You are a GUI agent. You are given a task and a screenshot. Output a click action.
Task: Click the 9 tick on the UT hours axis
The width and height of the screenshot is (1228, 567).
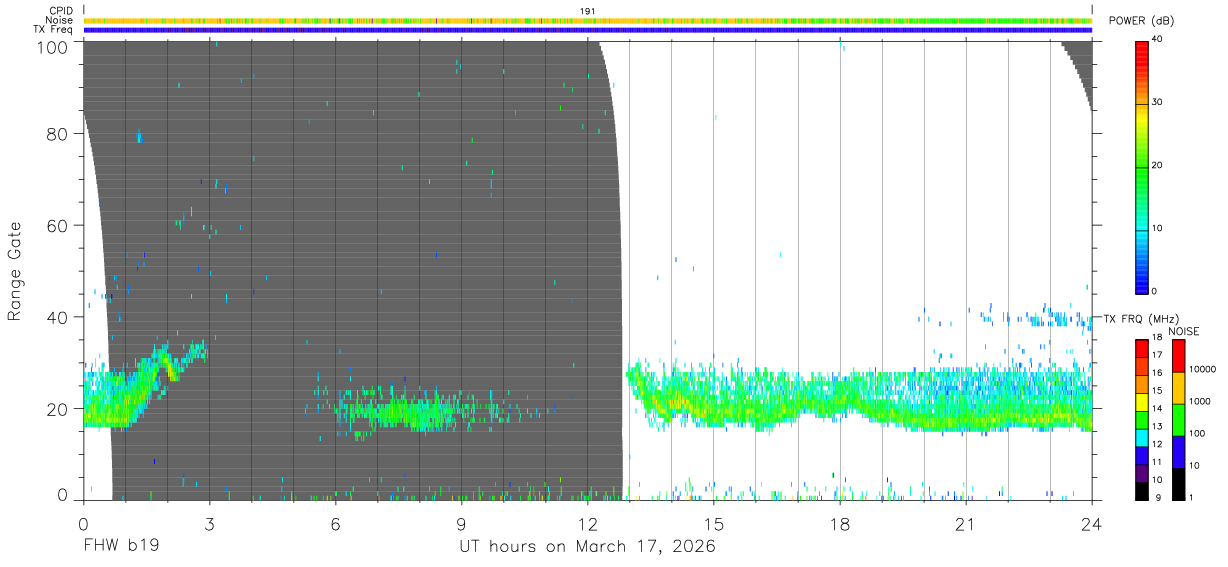pyautogui.click(x=461, y=523)
